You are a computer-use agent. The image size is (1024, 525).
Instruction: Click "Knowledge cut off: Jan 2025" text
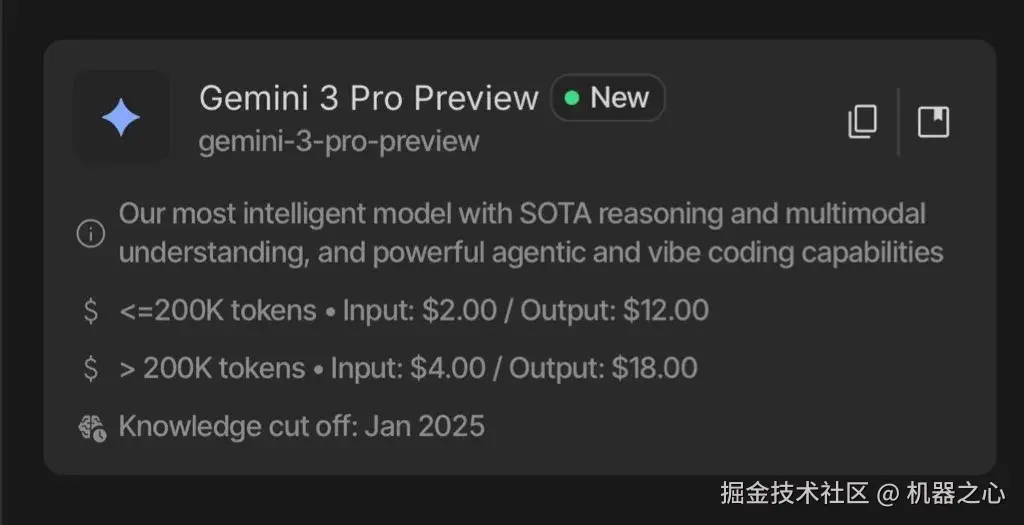click(x=301, y=426)
